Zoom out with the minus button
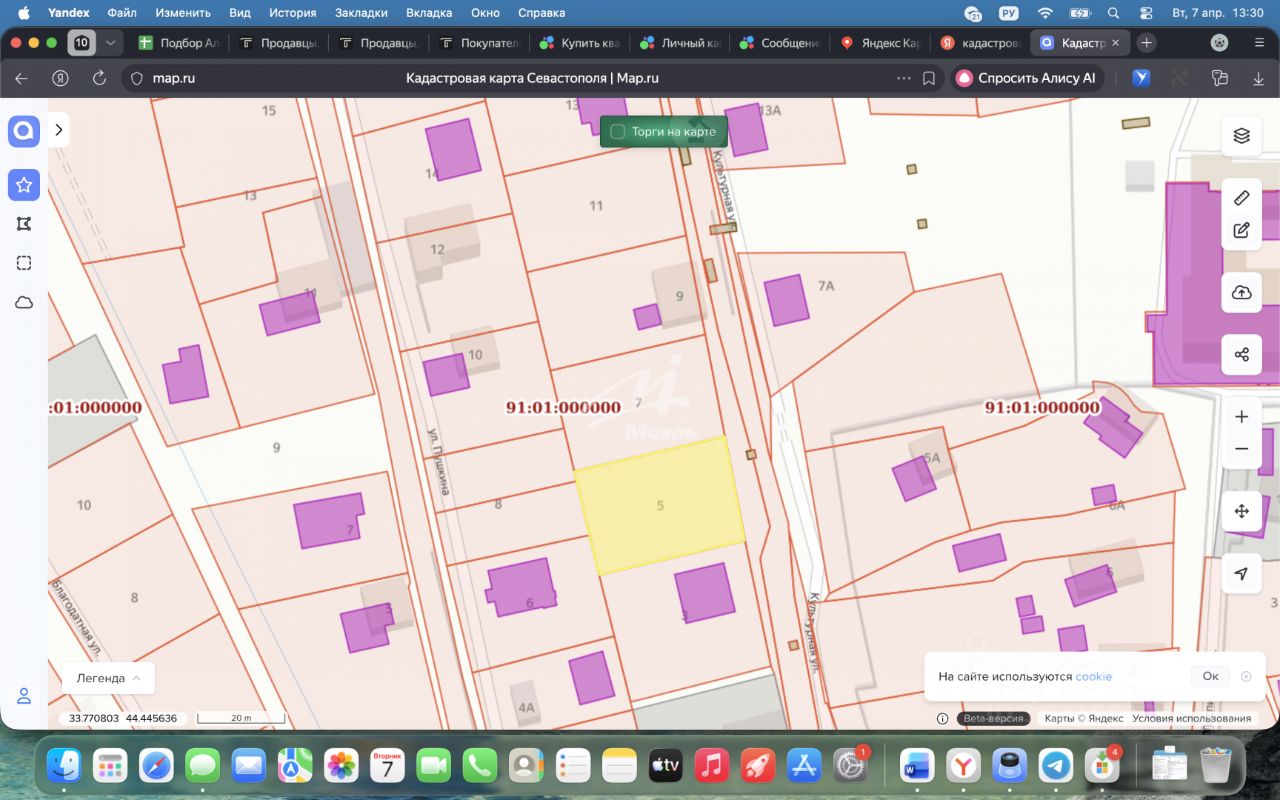Image resolution: width=1280 pixels, height=800 pixels. pos(1241,449)
